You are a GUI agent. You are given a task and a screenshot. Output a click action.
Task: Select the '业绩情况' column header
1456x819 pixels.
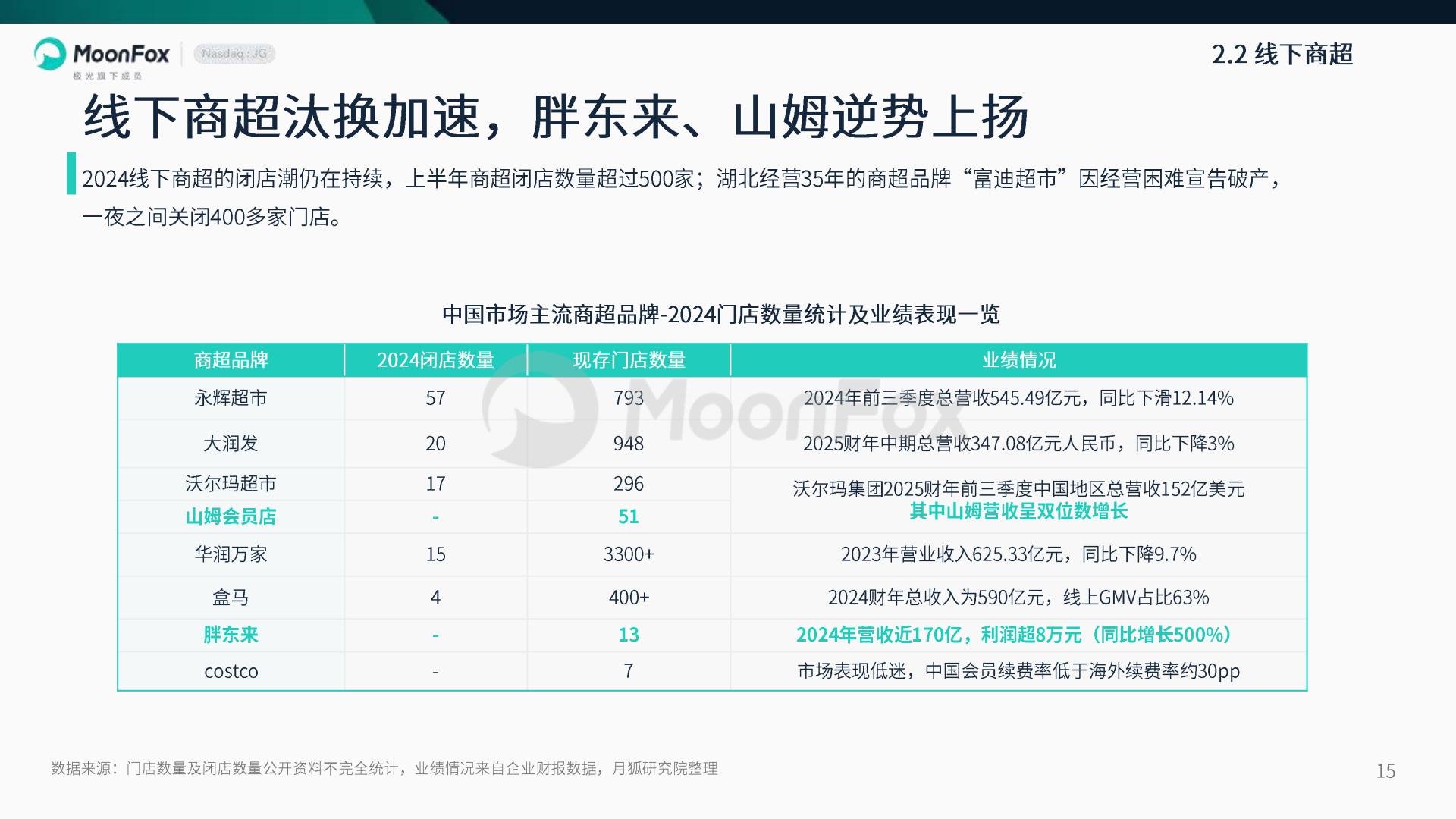pos(1018,360)
